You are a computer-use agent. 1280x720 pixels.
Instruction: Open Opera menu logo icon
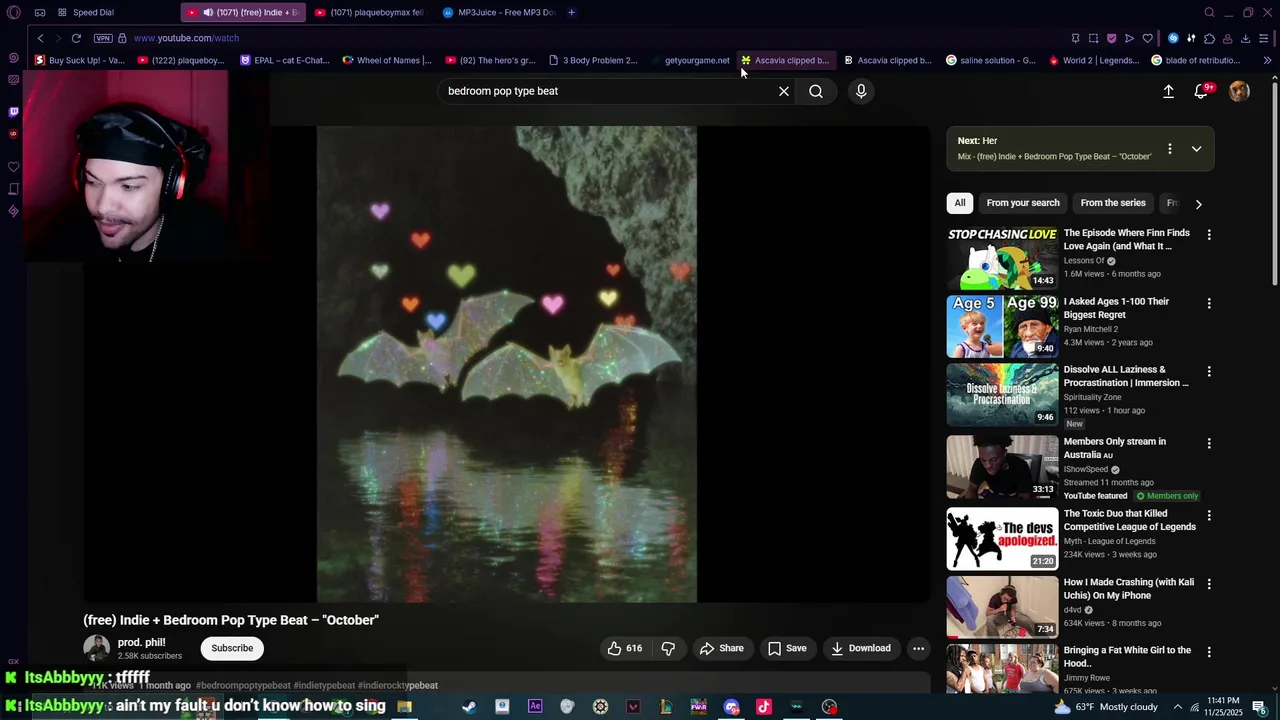pos(14,13)
